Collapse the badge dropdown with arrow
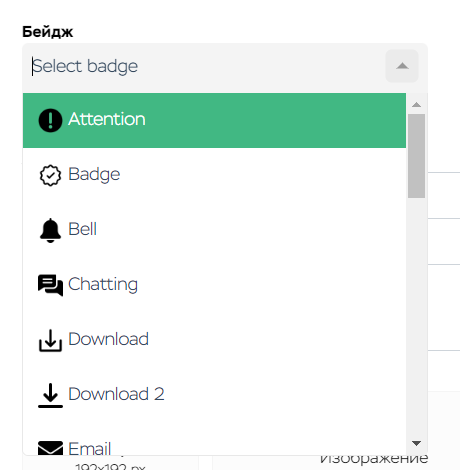The height and width of the screenshot is (470, 460). point(402,66)
